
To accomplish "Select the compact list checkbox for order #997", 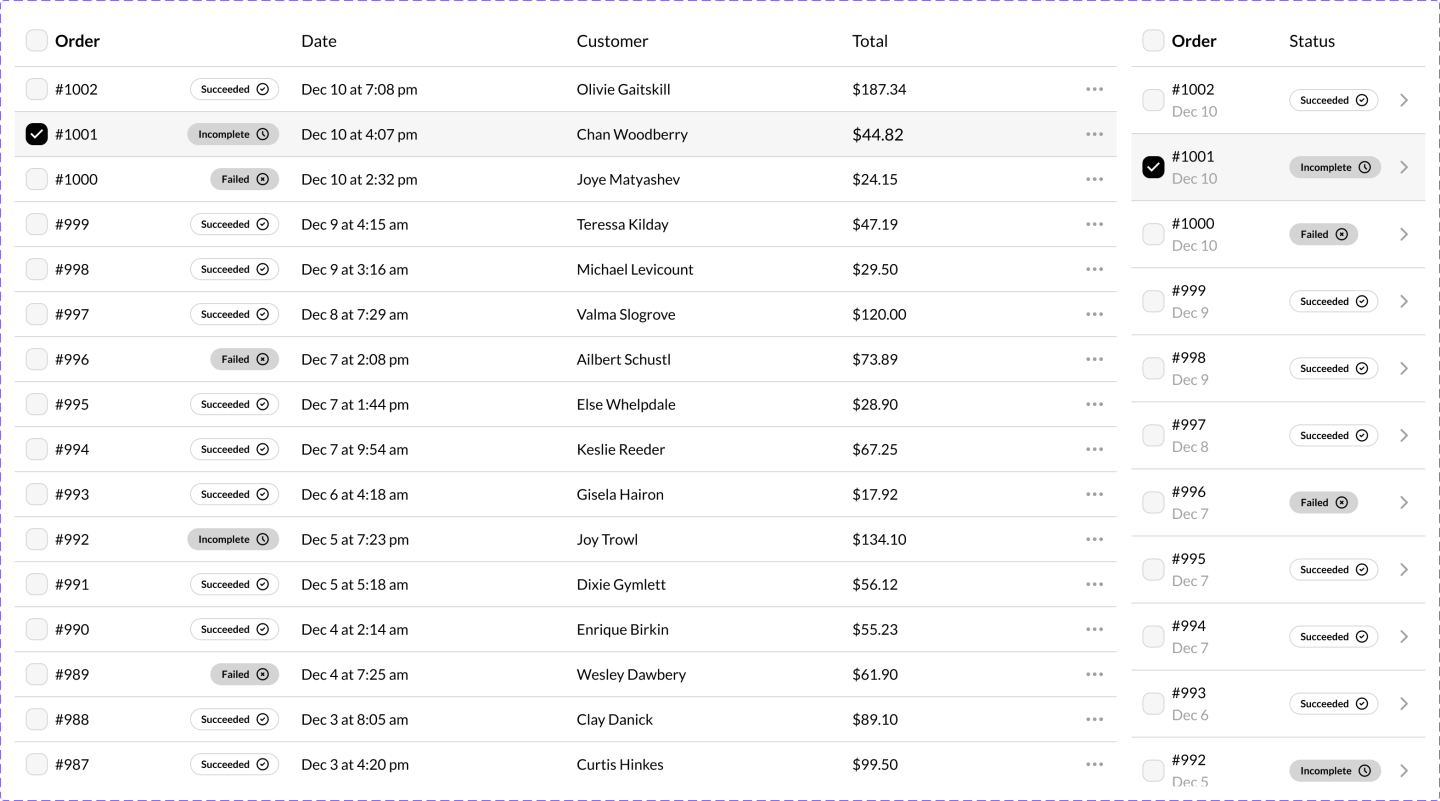I will 1153,435.
